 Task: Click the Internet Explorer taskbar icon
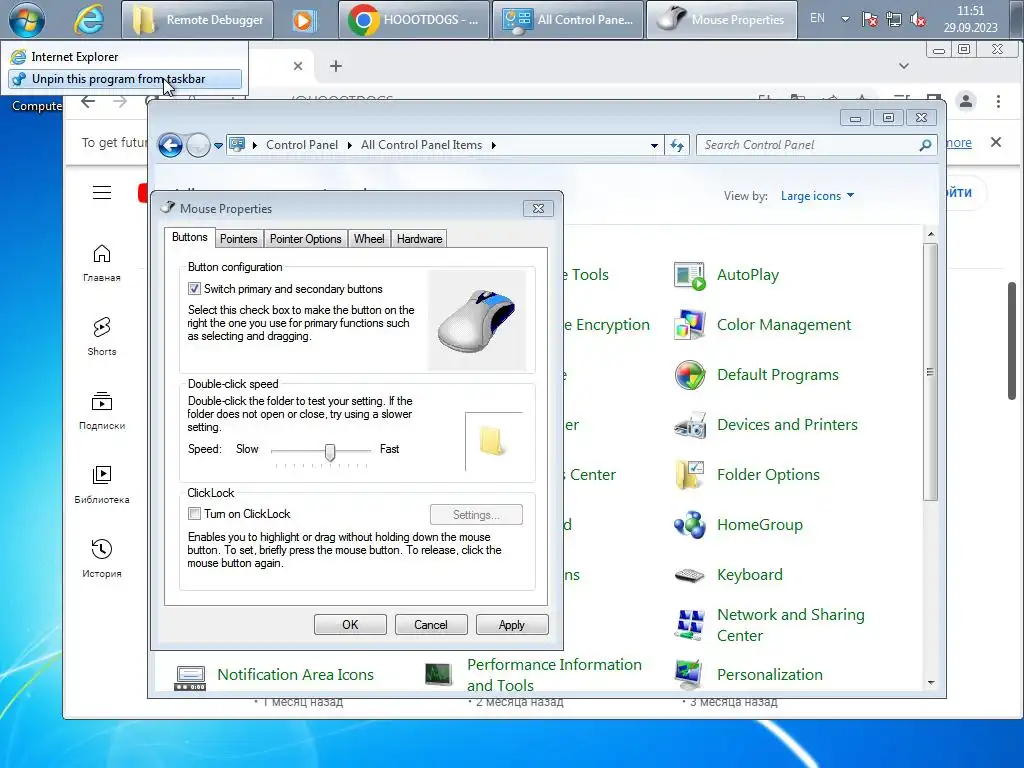[88, 19]
